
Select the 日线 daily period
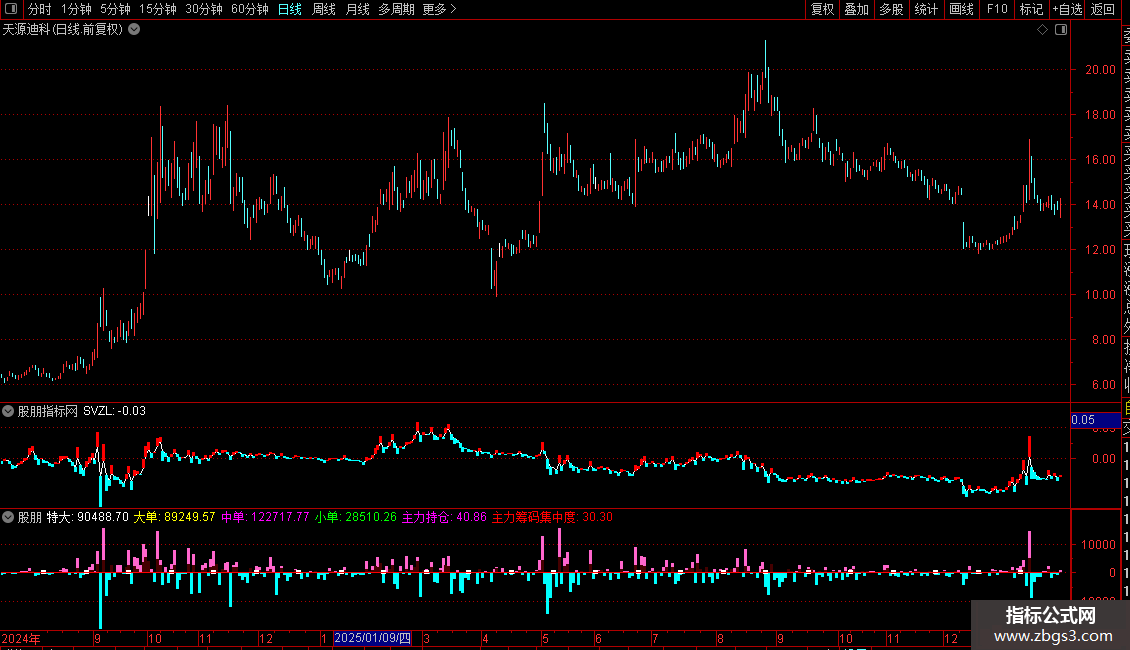pyautogui.click(x=290, y=9)
